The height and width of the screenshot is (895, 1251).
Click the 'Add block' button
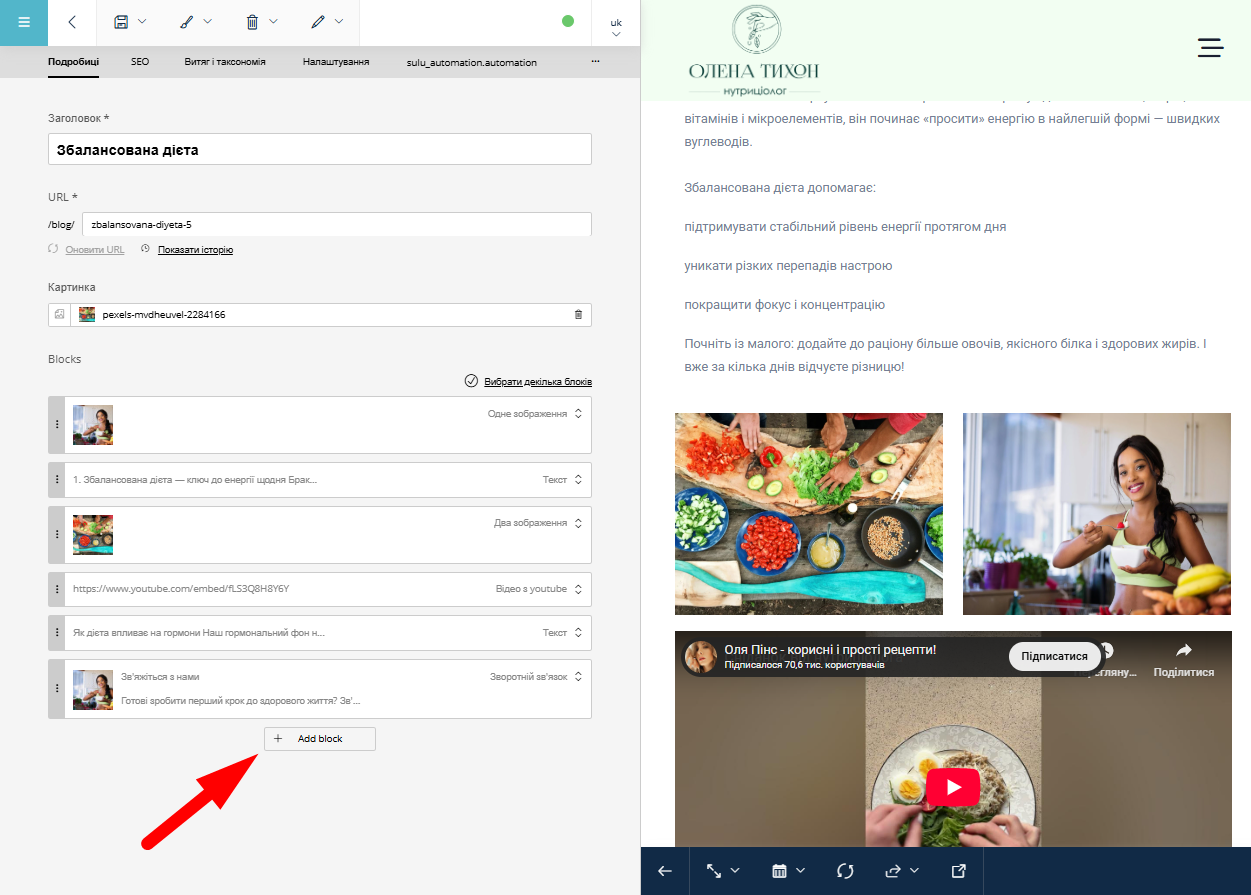(320, 739)
